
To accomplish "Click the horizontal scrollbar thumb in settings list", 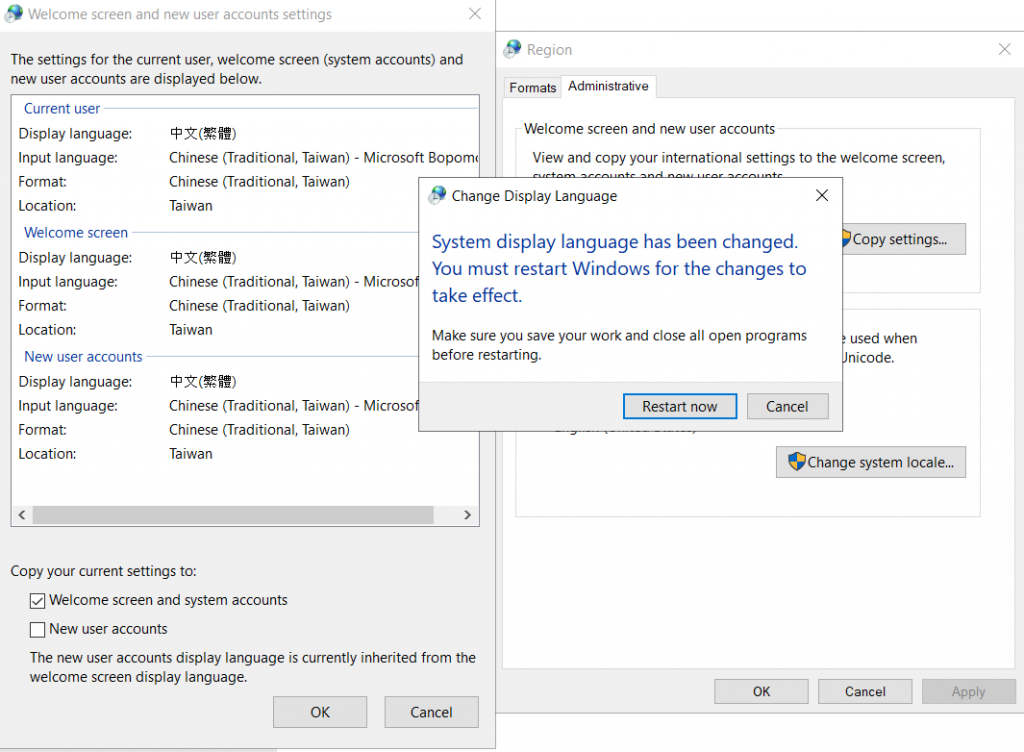I will 233,514.
